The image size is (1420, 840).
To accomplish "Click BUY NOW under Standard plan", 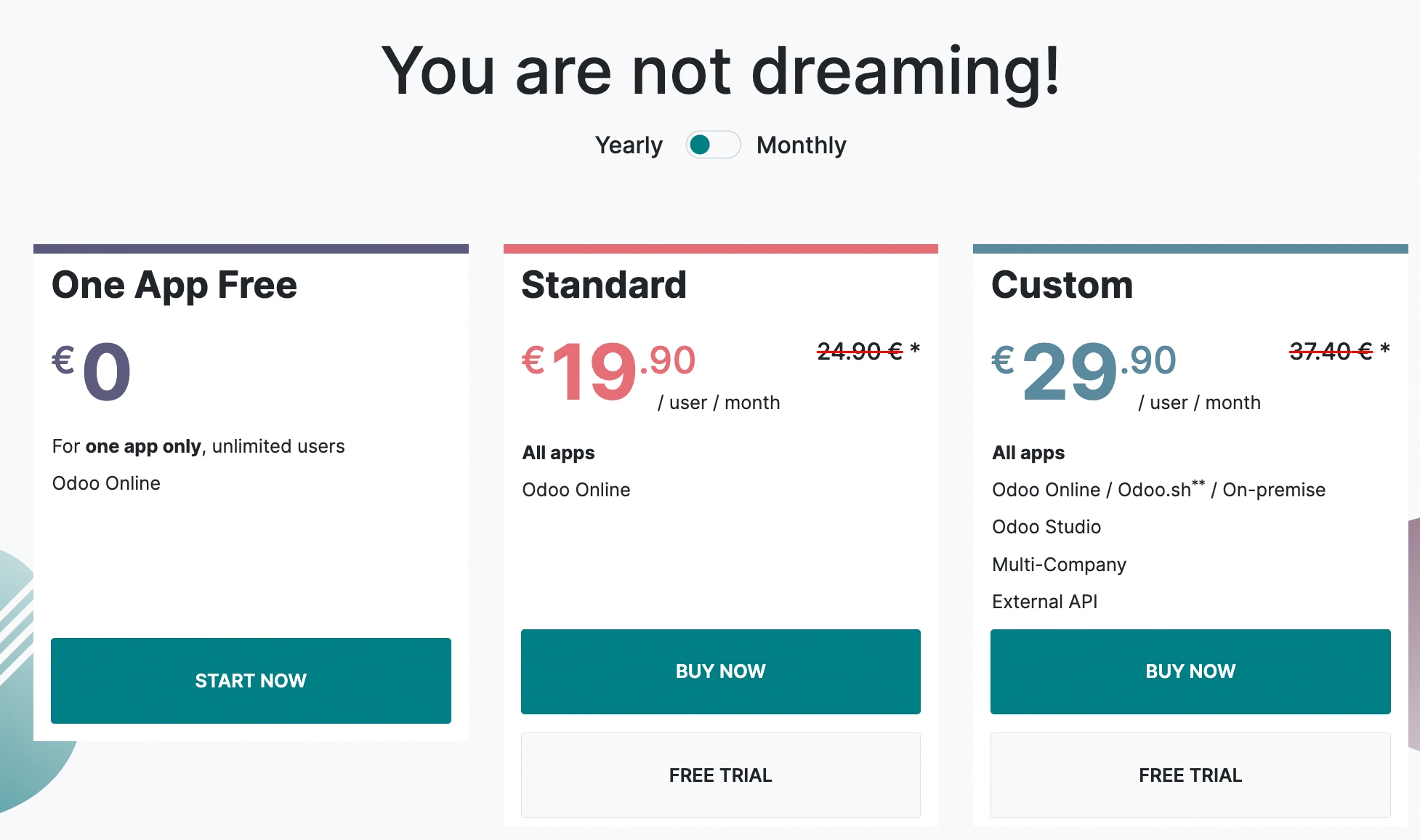I will [x=721, y=671].
